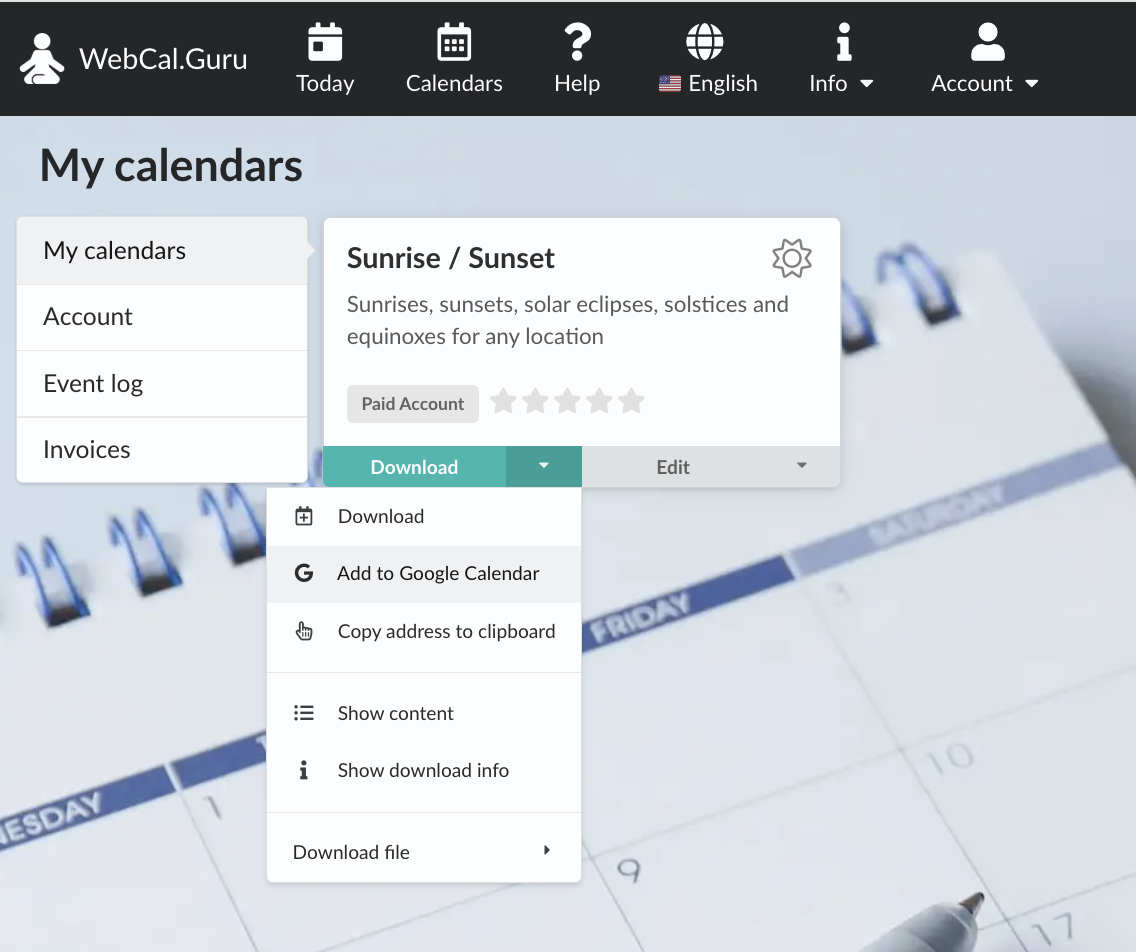Image resolution: width=1136 pixels, height=952 pixels.
Task: Open Today from the top navigation
Action: tap(324, 42)
